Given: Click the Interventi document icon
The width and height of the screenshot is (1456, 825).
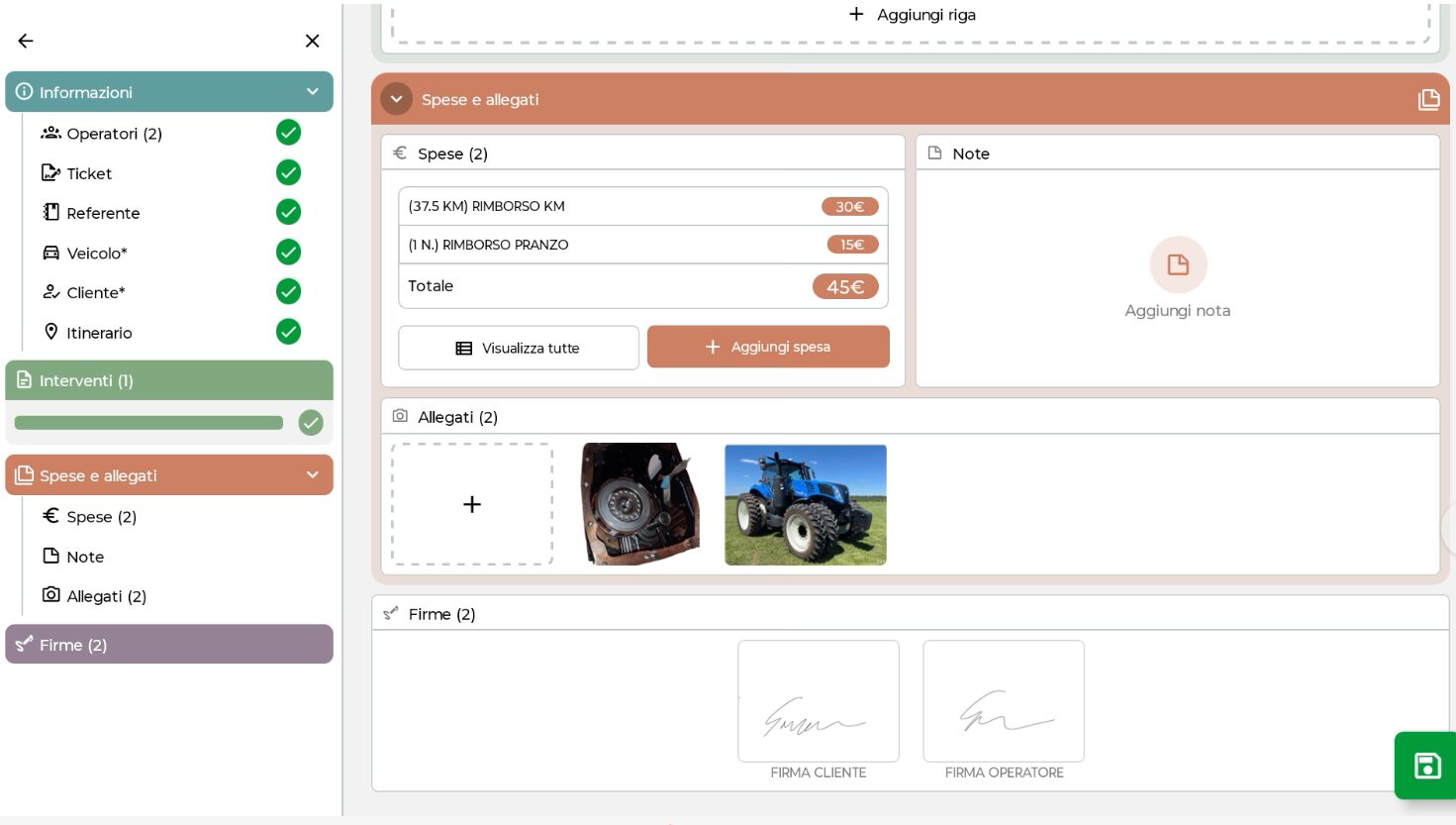Looking at the screenshot, I should (x=25, y=379).
